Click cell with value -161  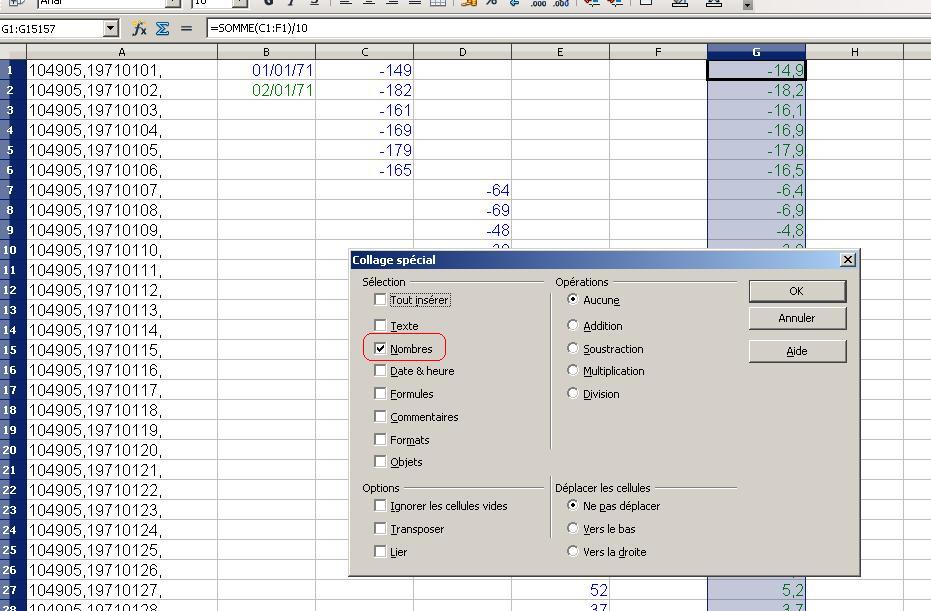[x=365, y=110]
